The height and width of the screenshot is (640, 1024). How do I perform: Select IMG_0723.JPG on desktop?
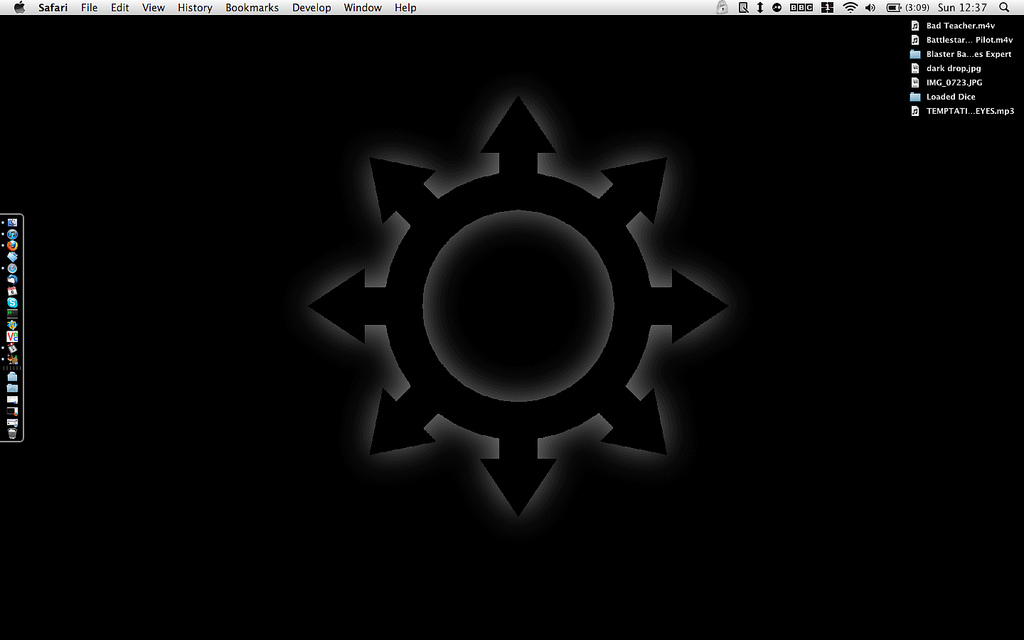tap(947, 82)
